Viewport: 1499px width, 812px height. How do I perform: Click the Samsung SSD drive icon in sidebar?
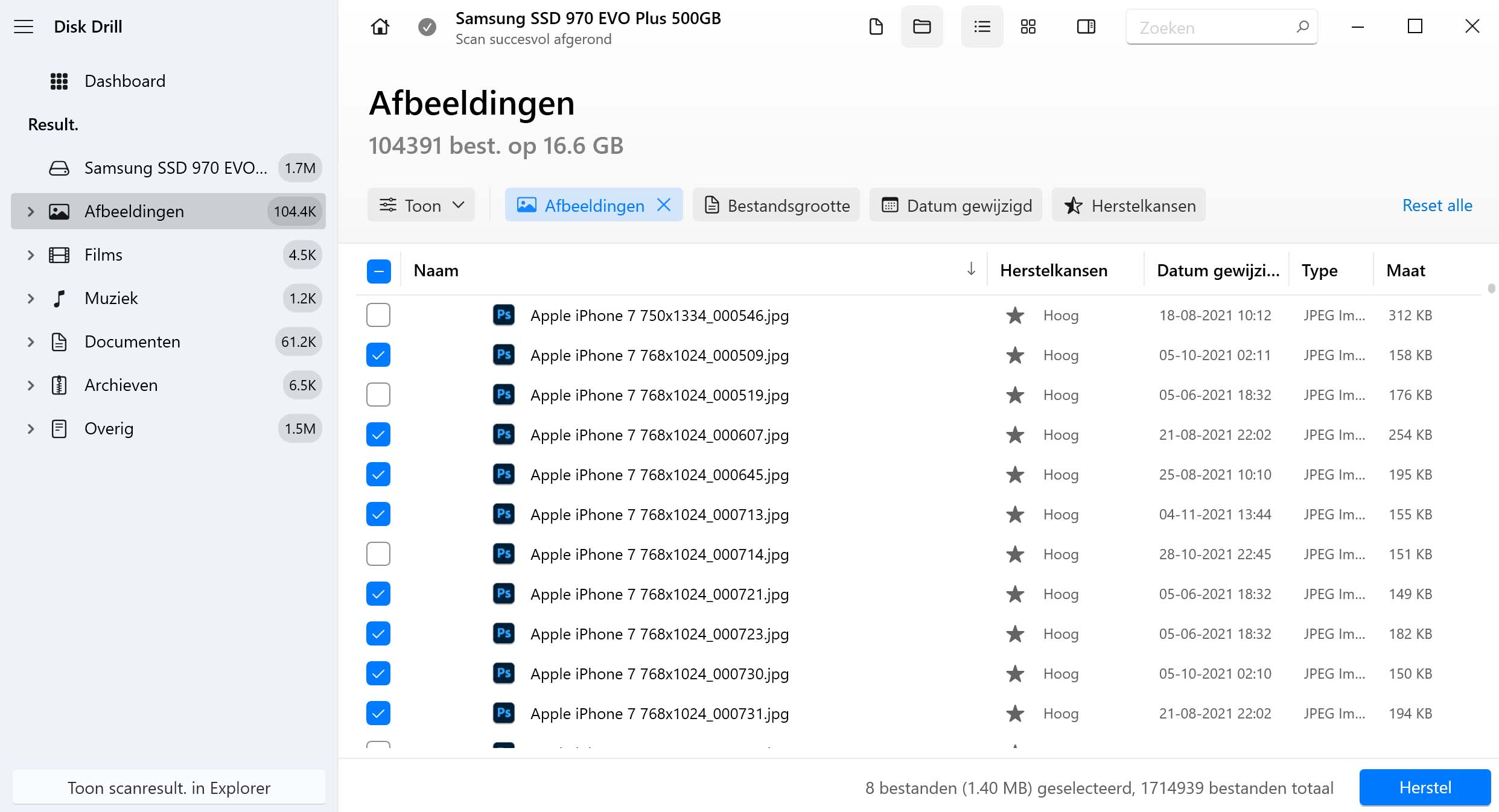[59, 168]
